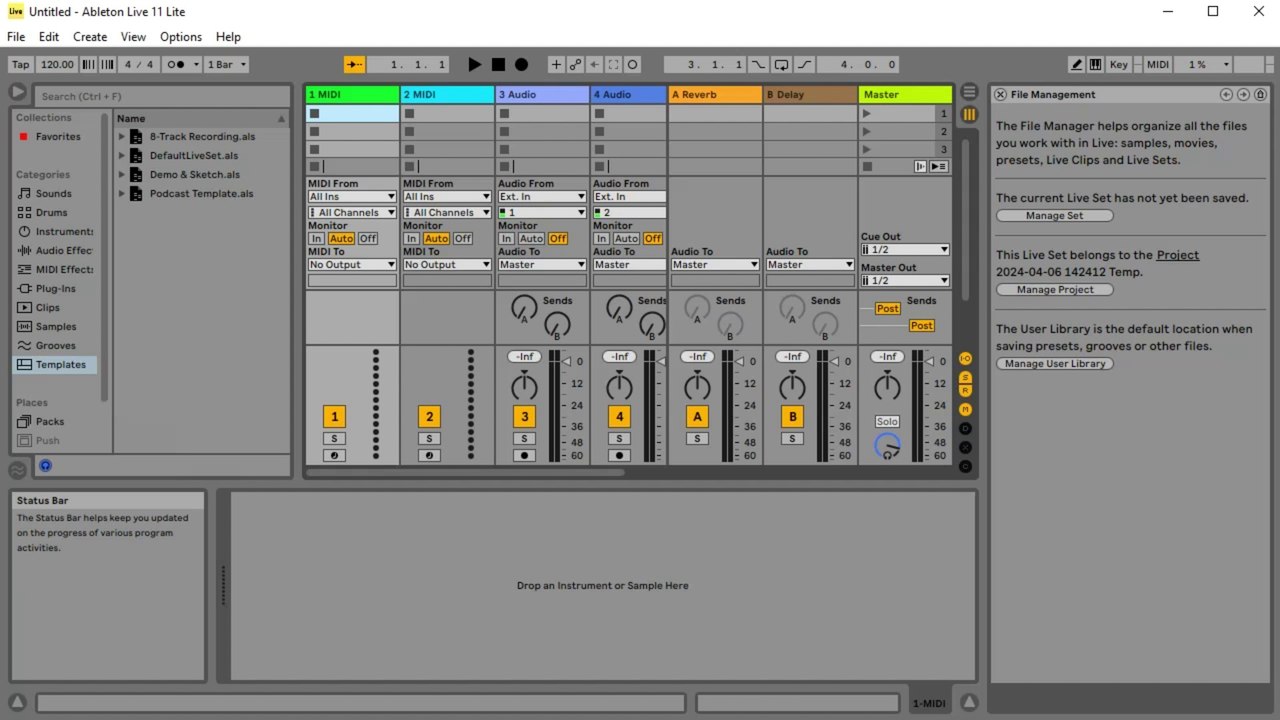Toggle the Follow playback button
This screenshot has height=720, width=1280.
(354, 64)
